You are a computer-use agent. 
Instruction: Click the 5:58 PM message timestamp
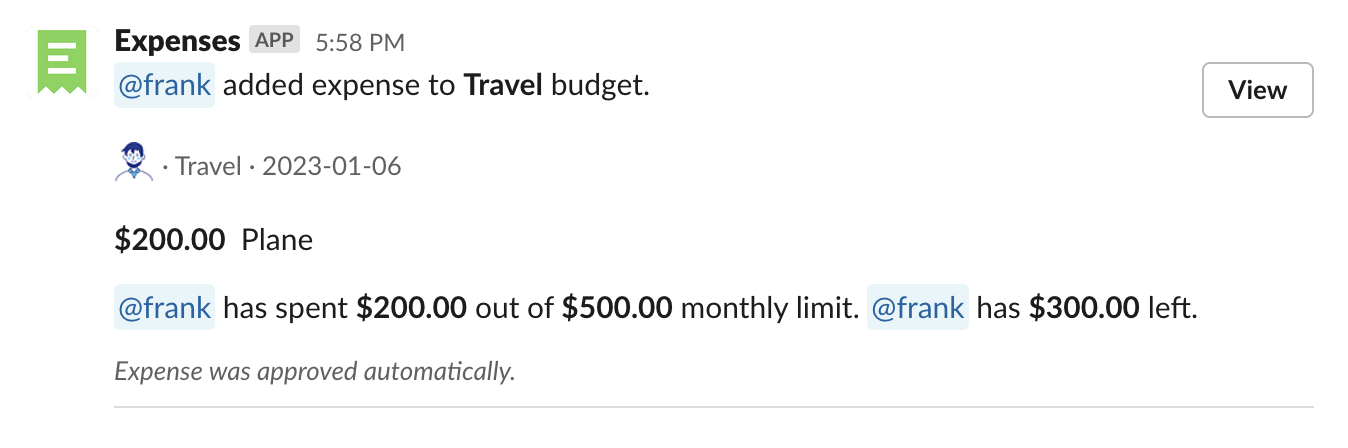point(359,42)
